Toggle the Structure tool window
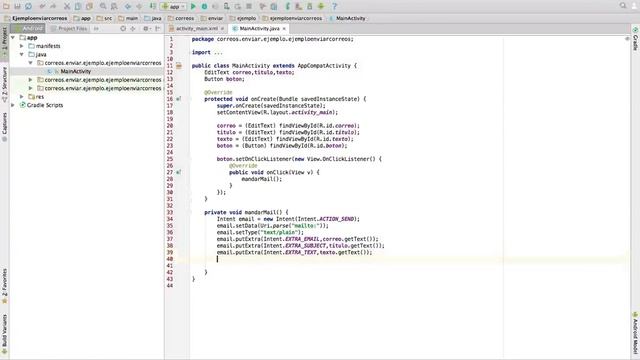The height and width of the screenshot is (360, 640). pos(4,85)
